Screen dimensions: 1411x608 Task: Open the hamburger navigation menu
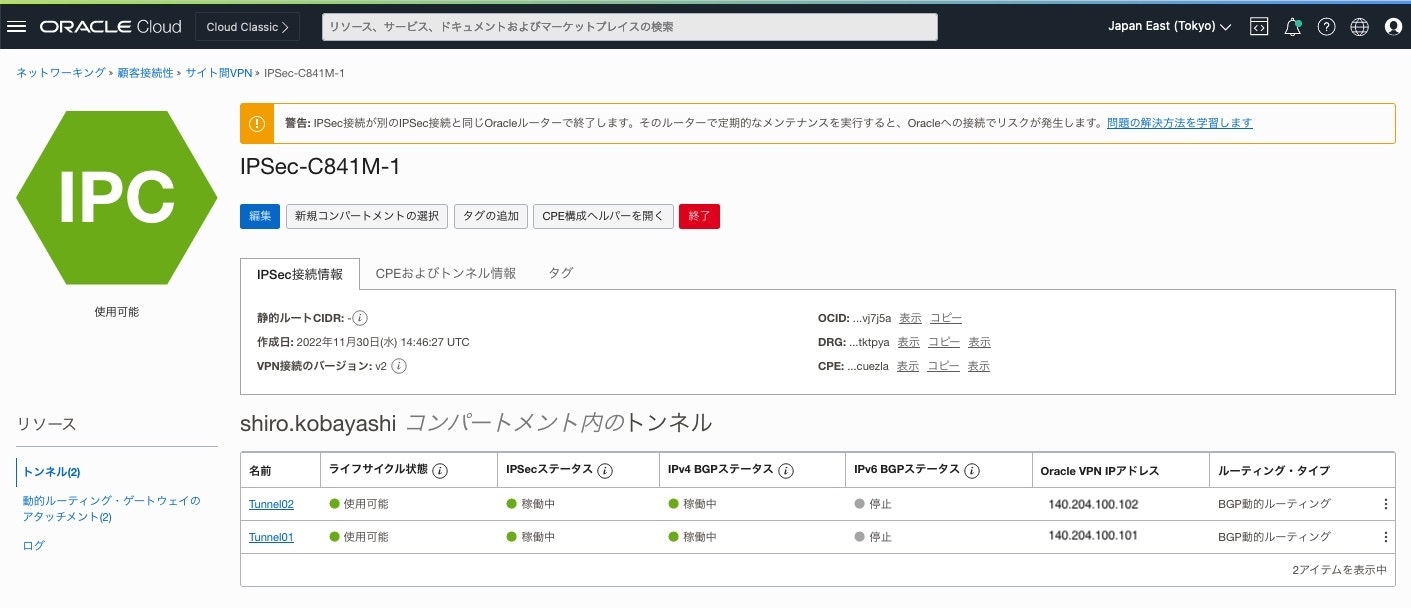[x=16, y=27]
